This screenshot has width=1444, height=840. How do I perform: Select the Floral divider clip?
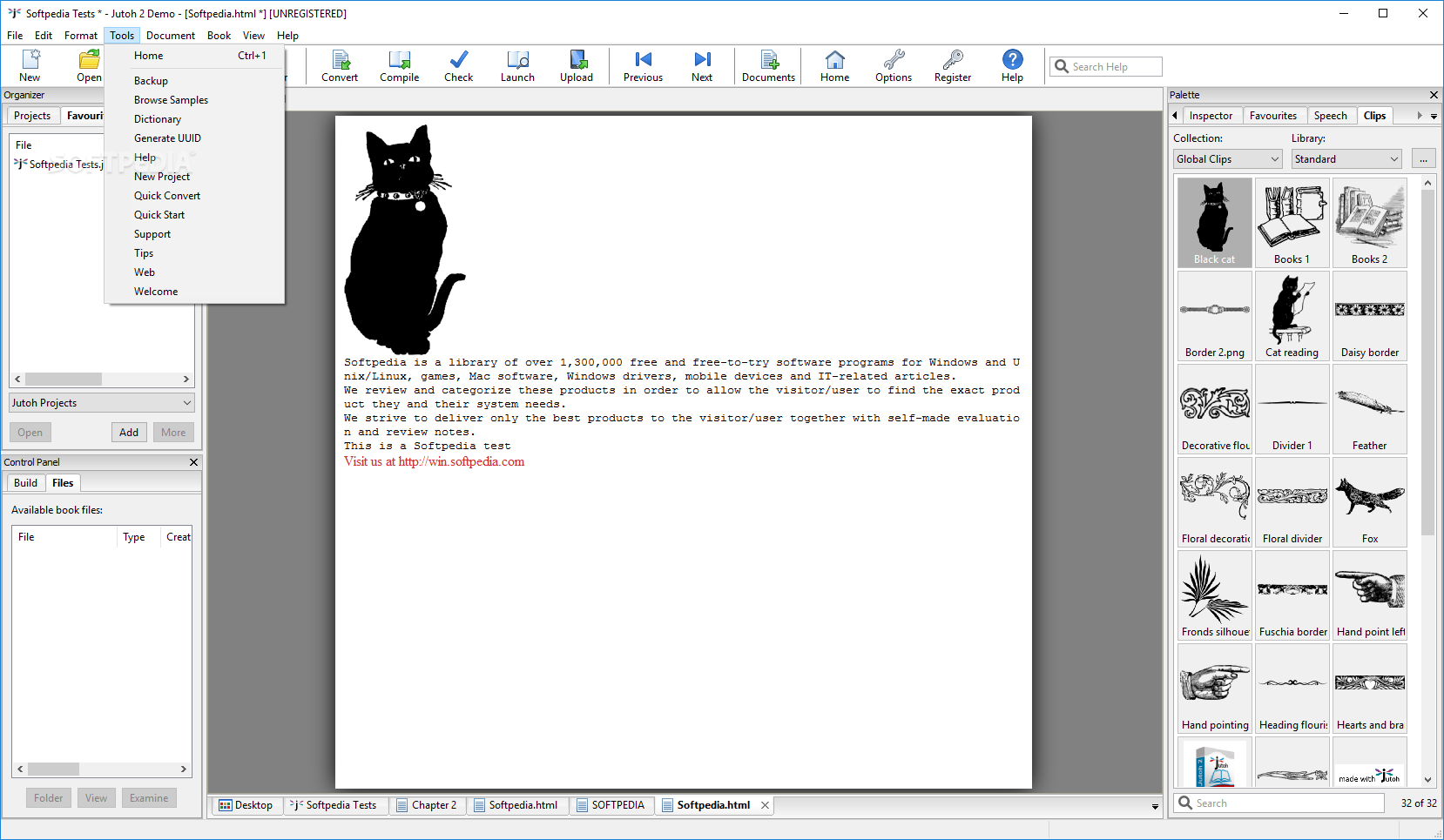point(1292,502)
